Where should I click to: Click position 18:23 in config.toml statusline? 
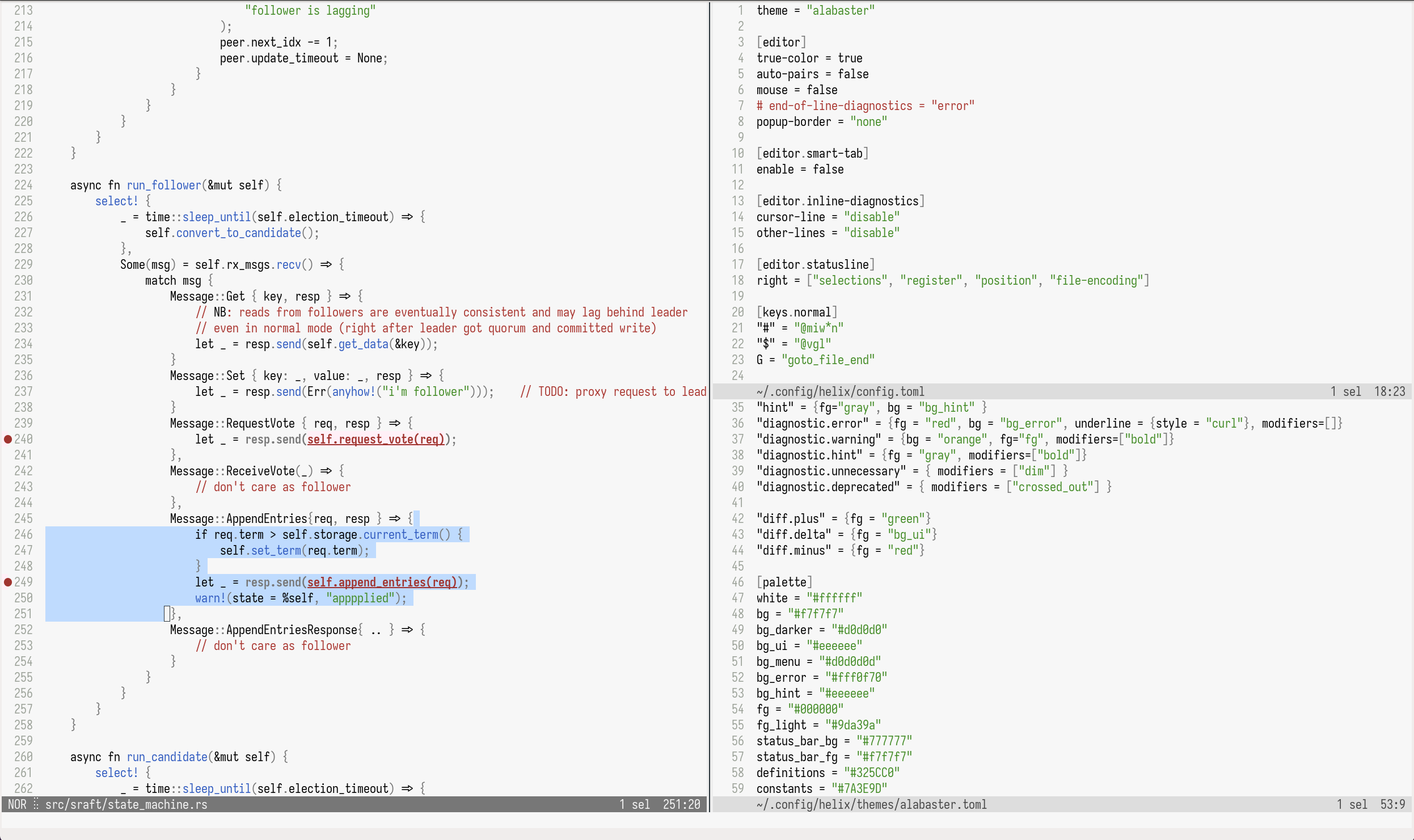point(1390,391)
